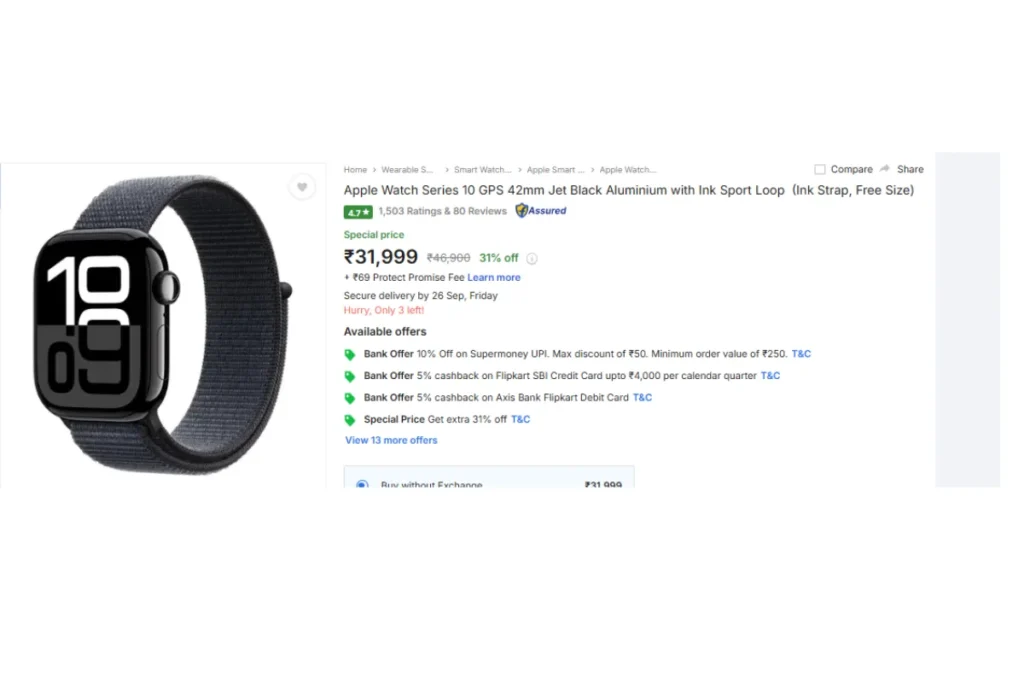Add watch to wishlist with heart icon

coord(301,187)
